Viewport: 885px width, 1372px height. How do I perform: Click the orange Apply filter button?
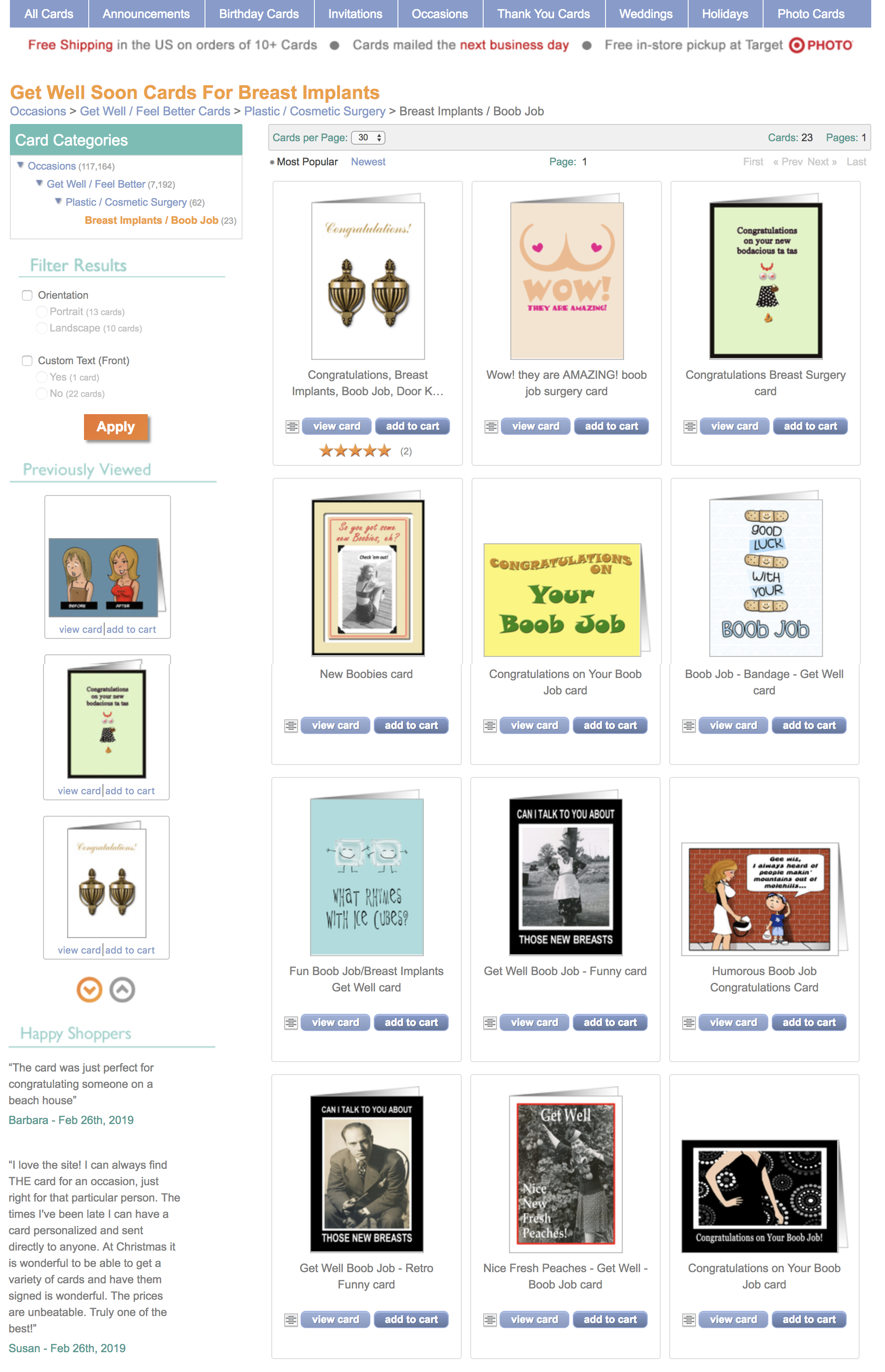pyautogui.click(x=115, y=427)
